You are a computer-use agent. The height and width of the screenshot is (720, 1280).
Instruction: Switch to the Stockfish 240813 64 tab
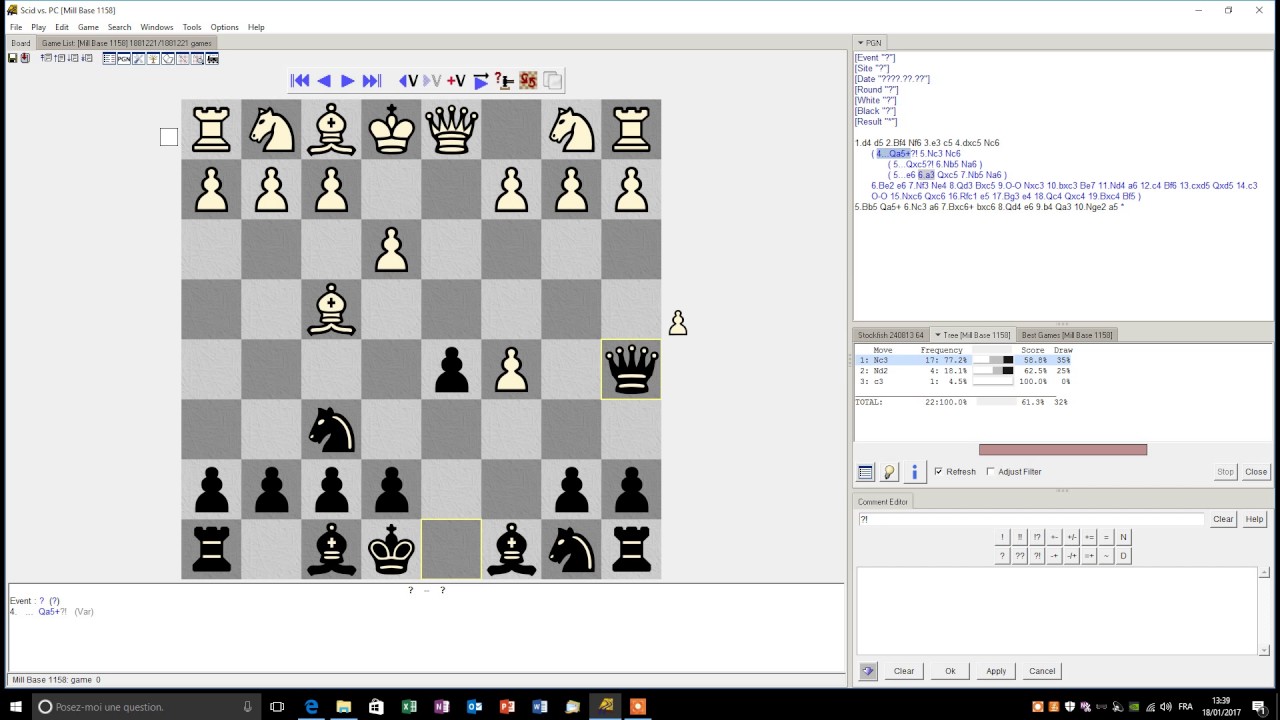pyautogui.click(x=891, y=335)
